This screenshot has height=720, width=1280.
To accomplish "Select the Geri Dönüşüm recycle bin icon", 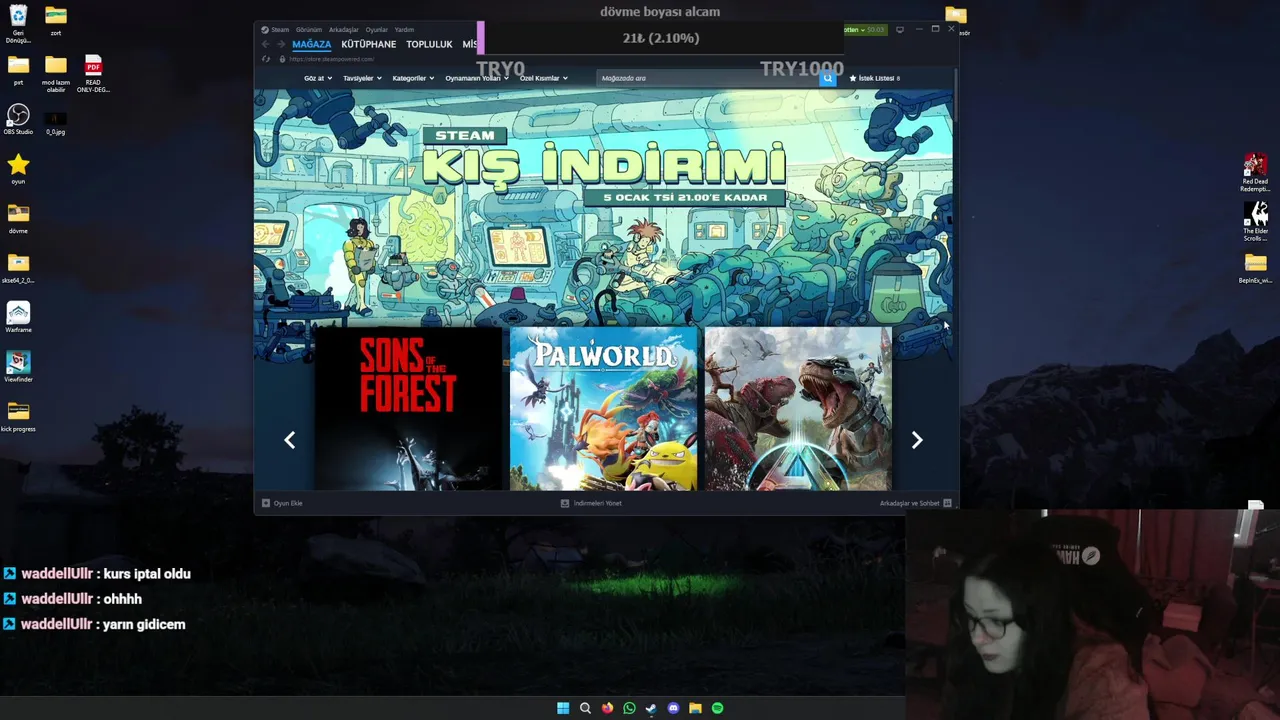I will coord(18,24).
